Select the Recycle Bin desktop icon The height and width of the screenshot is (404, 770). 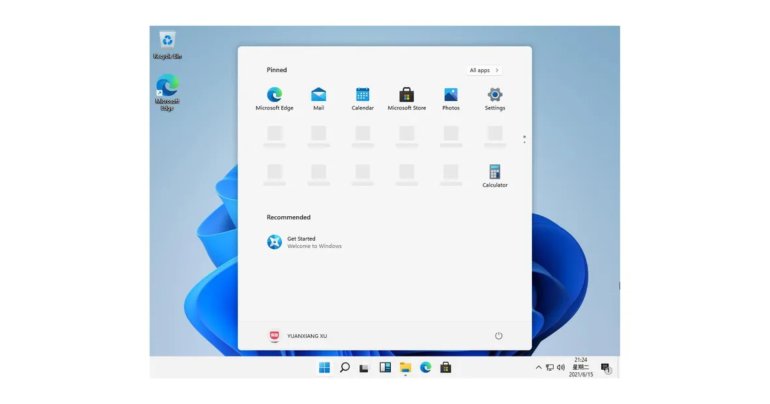(x=167, y=44)
